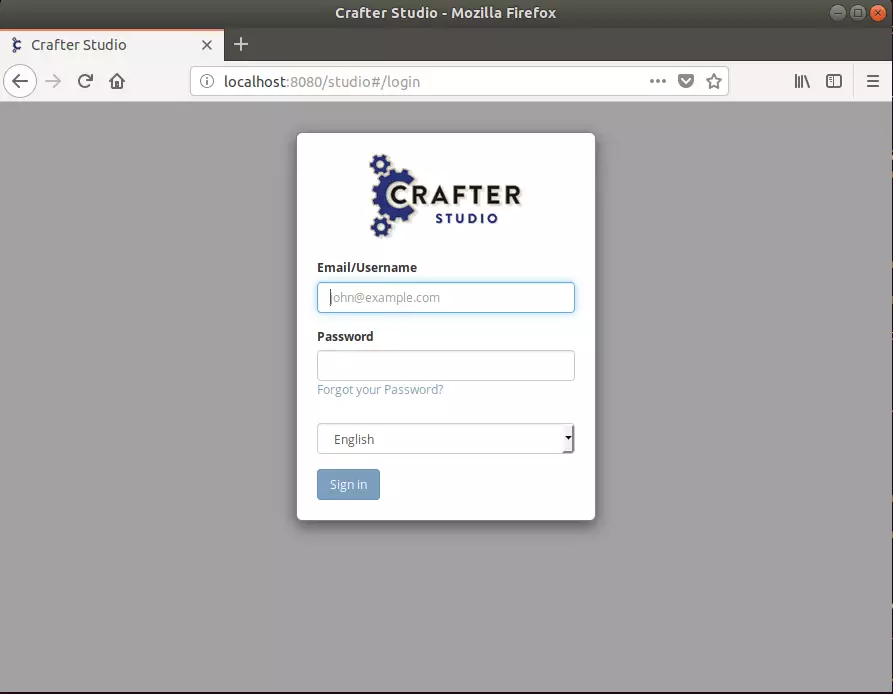Click the Sign in button

tap(348, 484)
